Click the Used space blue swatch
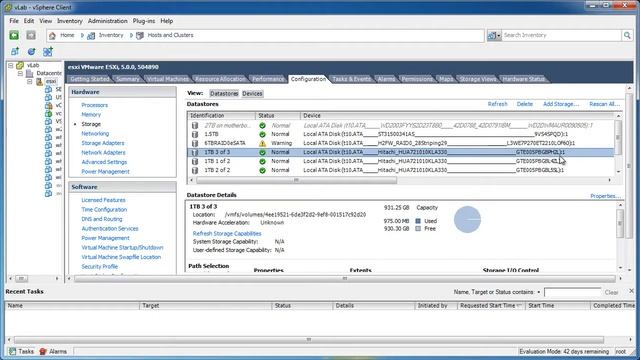This screenshot has width=640, height=360. pyautogui.click(x=418, y=221)
